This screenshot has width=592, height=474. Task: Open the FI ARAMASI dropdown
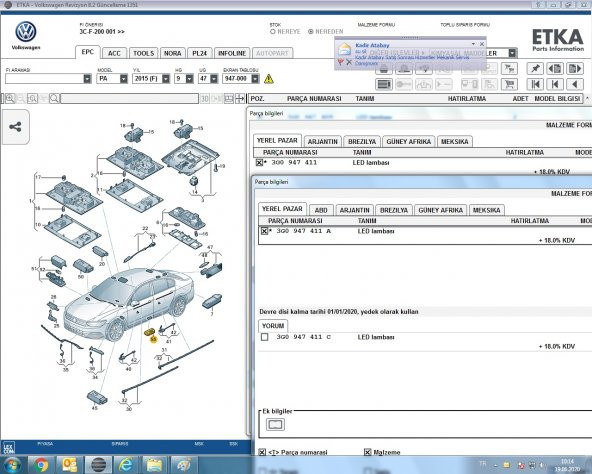87,79
